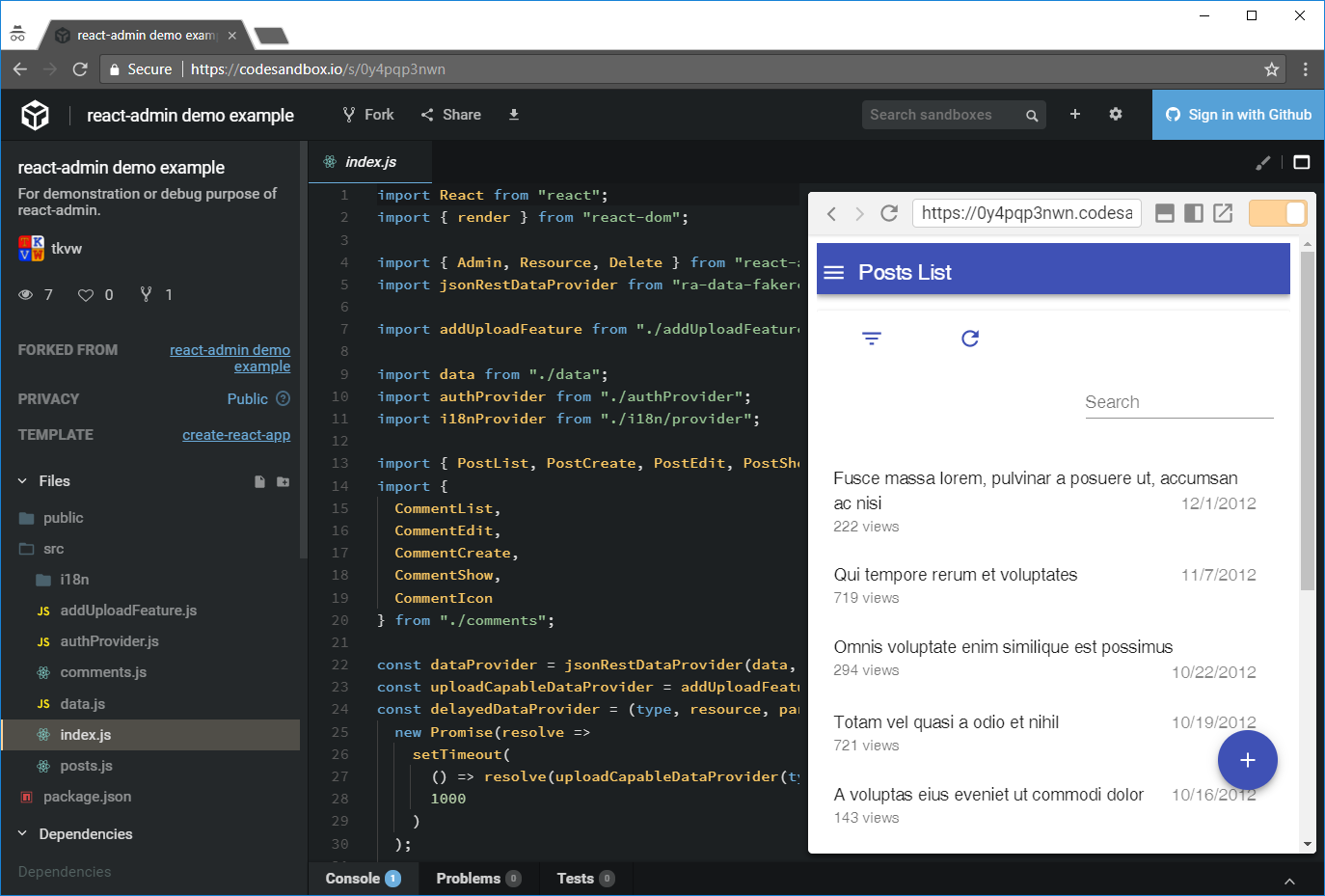Open the react-admin demo example forked link
This screenshot has height=896, width=1325.
[230, 358]
